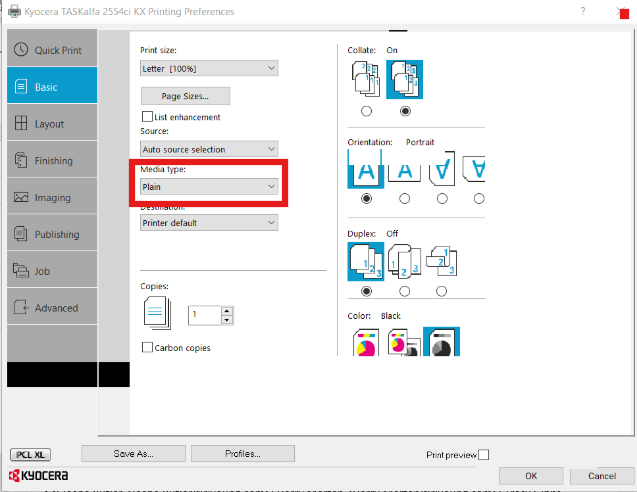Click the Cancel button
The width and height of the screenshot is (637, 492).
tap(602, 476)
